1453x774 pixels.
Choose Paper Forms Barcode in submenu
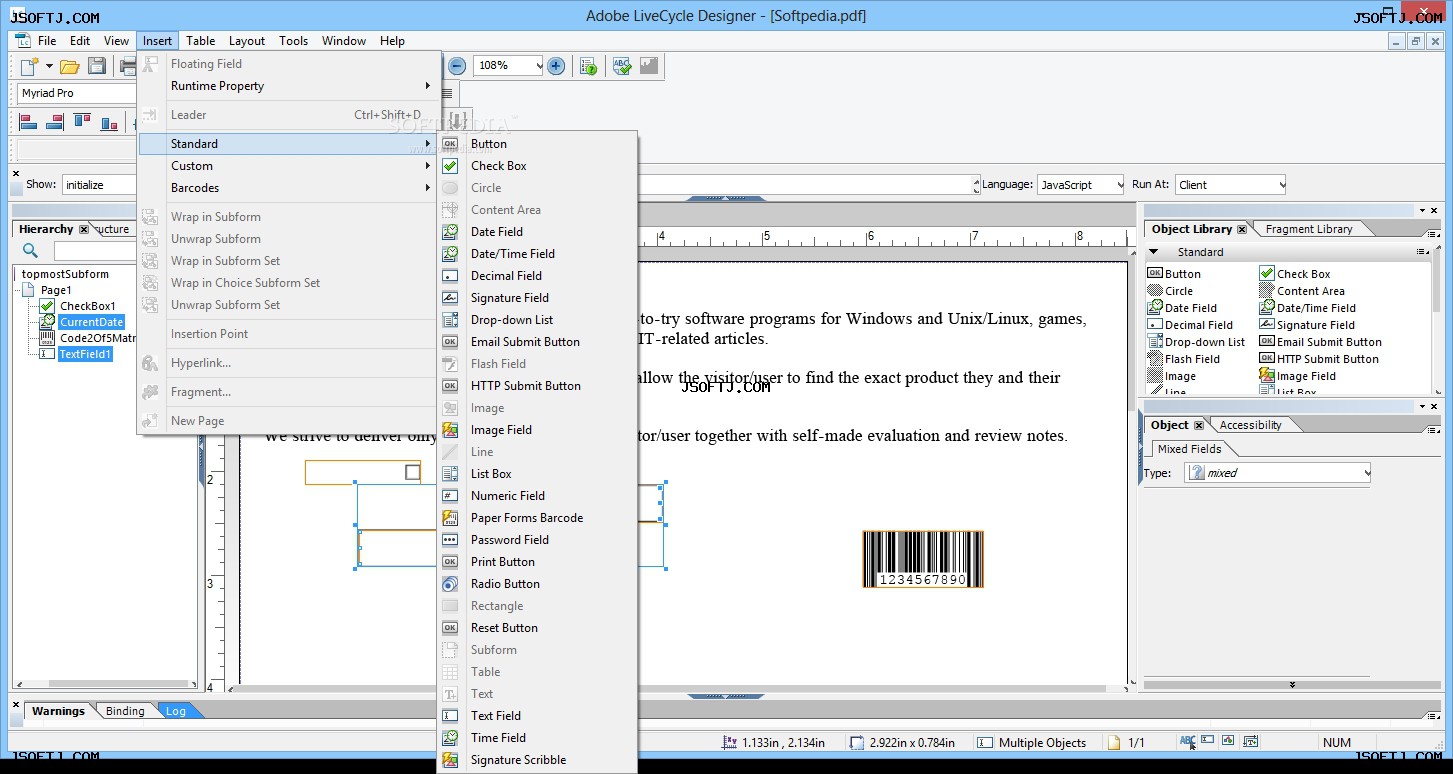tap(537, 518)
